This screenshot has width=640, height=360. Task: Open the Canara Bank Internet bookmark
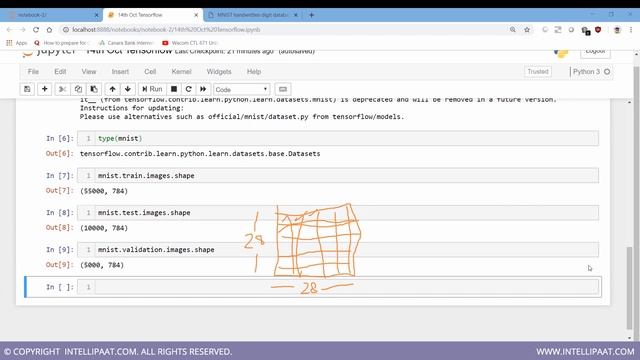coord(126,43)
